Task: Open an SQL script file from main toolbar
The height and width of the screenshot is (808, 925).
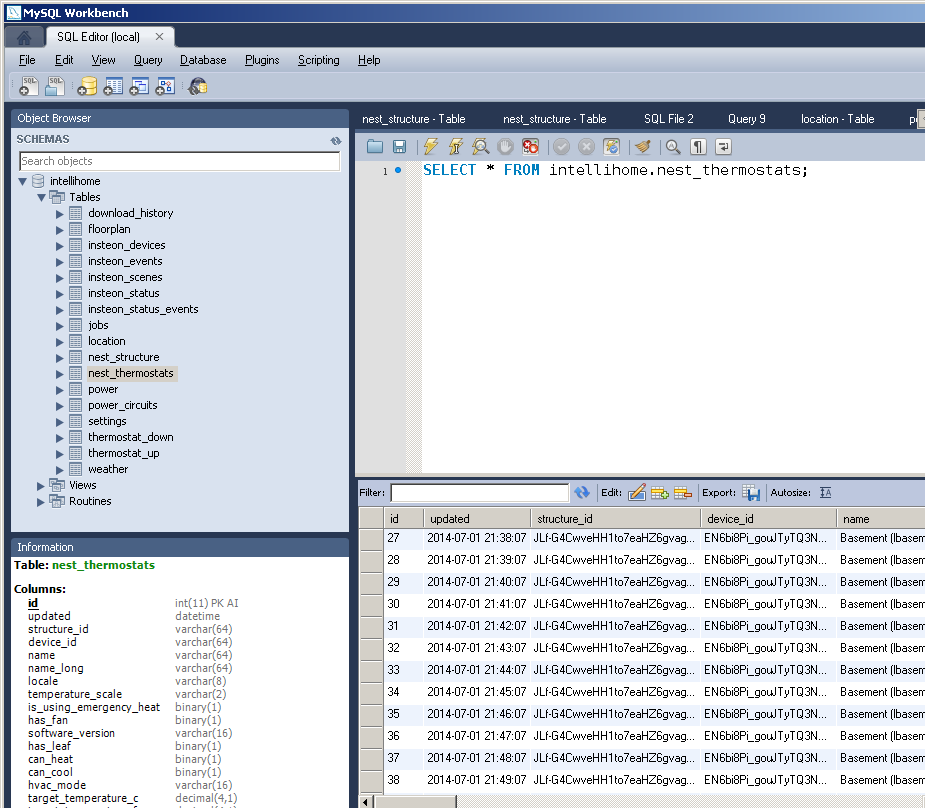Action: (x=54, y=86)
